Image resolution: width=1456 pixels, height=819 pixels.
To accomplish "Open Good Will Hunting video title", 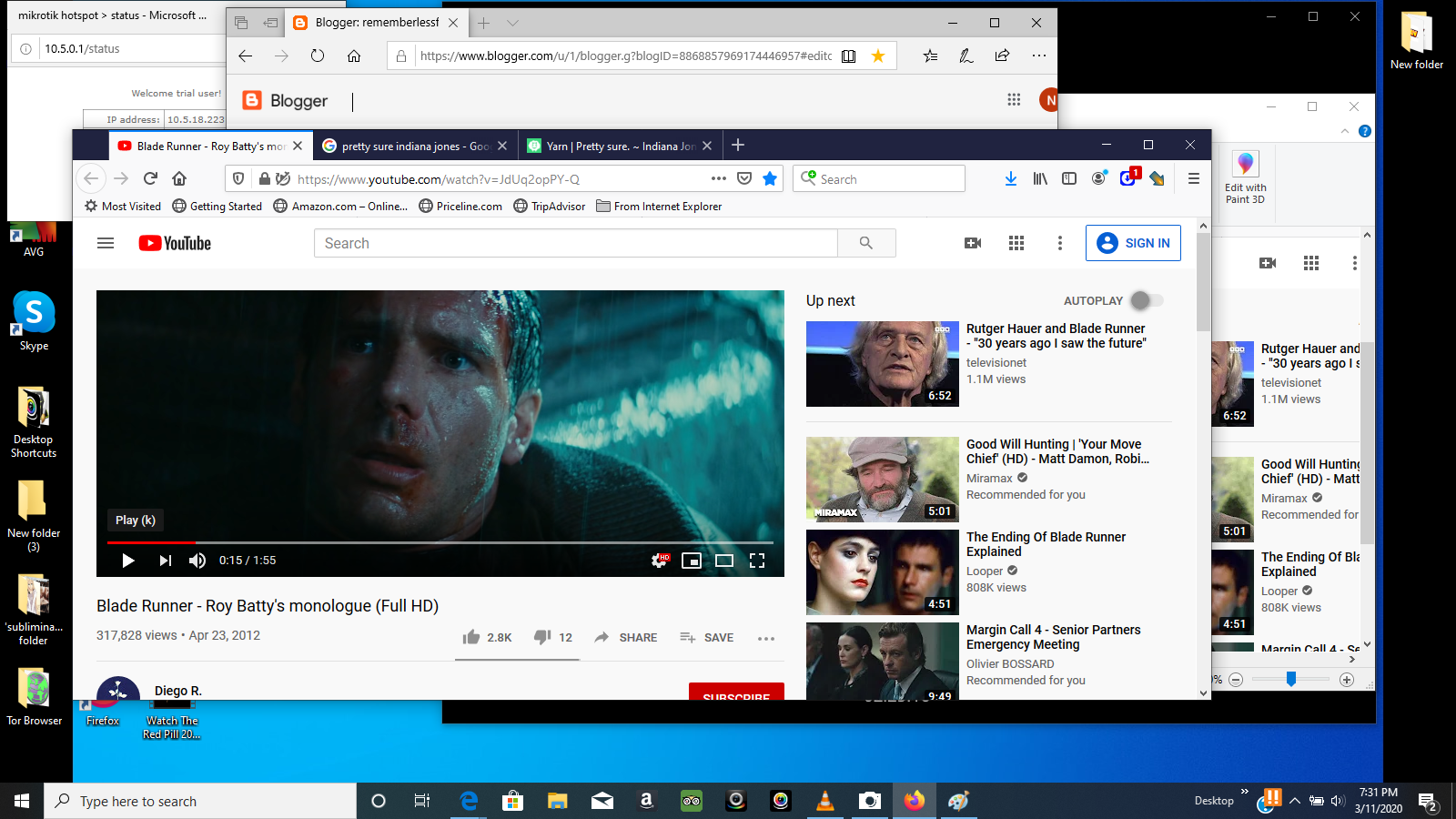I will [x=1057, y=451].
